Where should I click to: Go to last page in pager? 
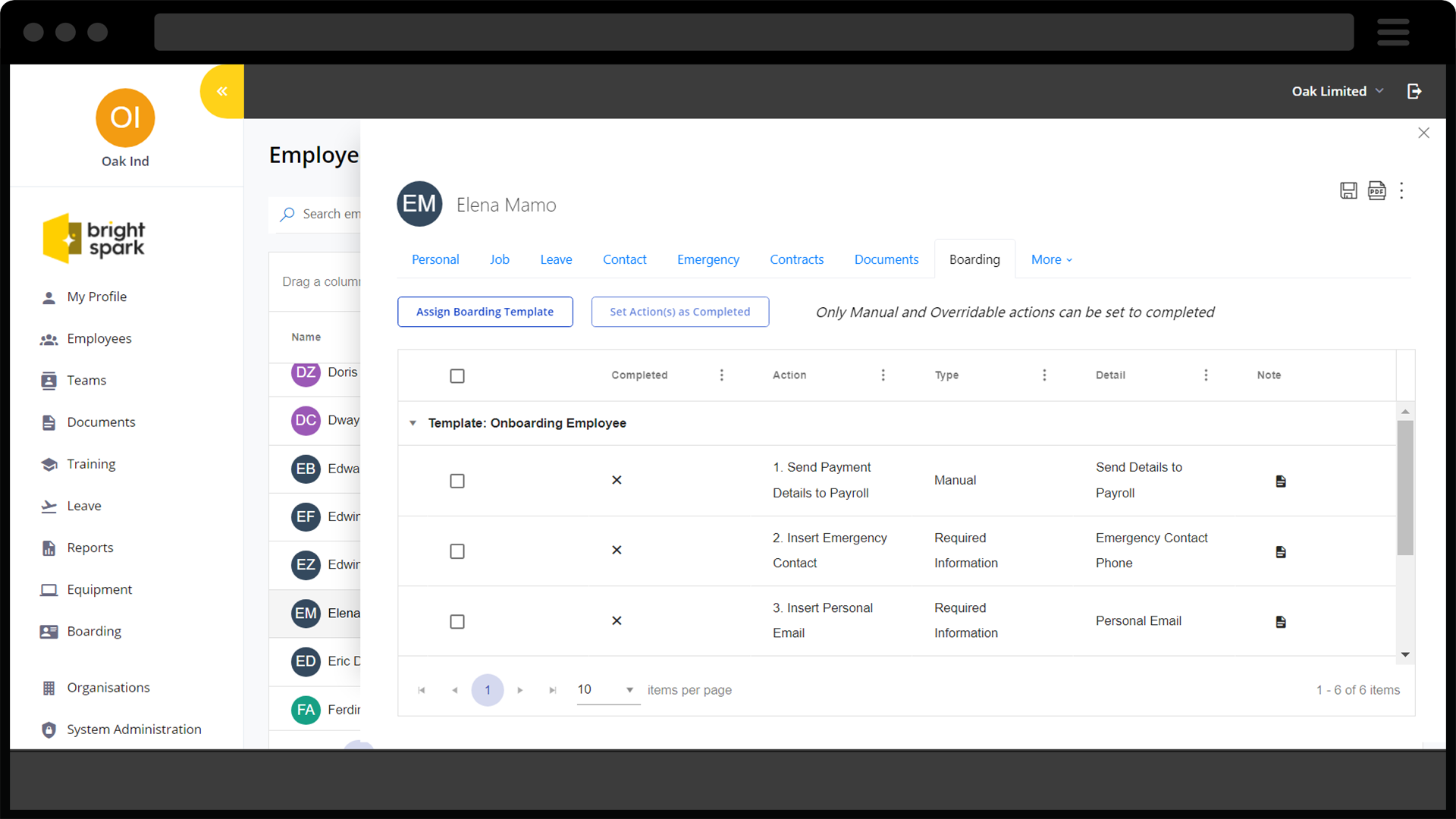tap(553, 690)
